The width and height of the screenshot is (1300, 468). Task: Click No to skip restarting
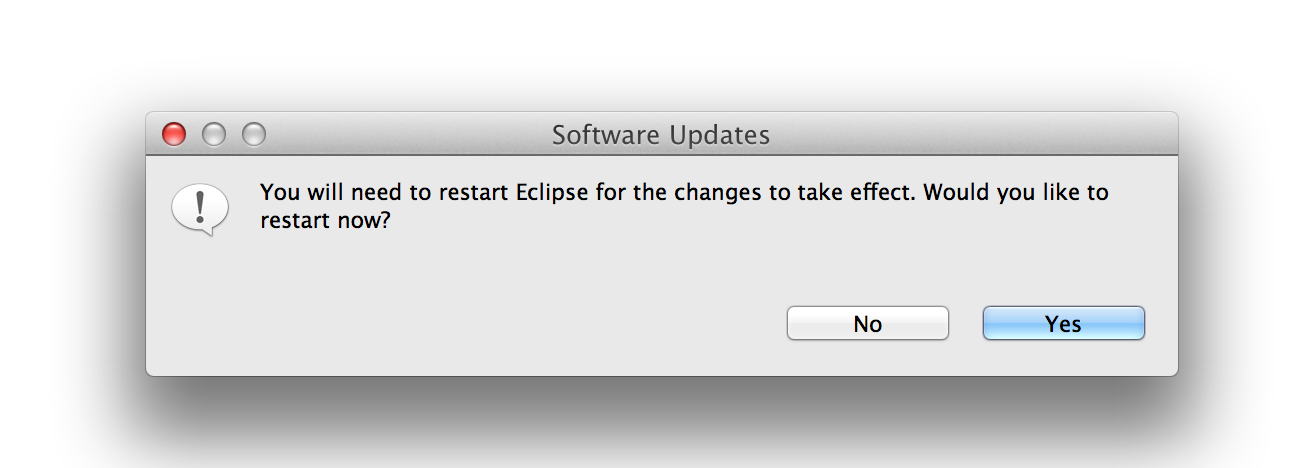867,323
